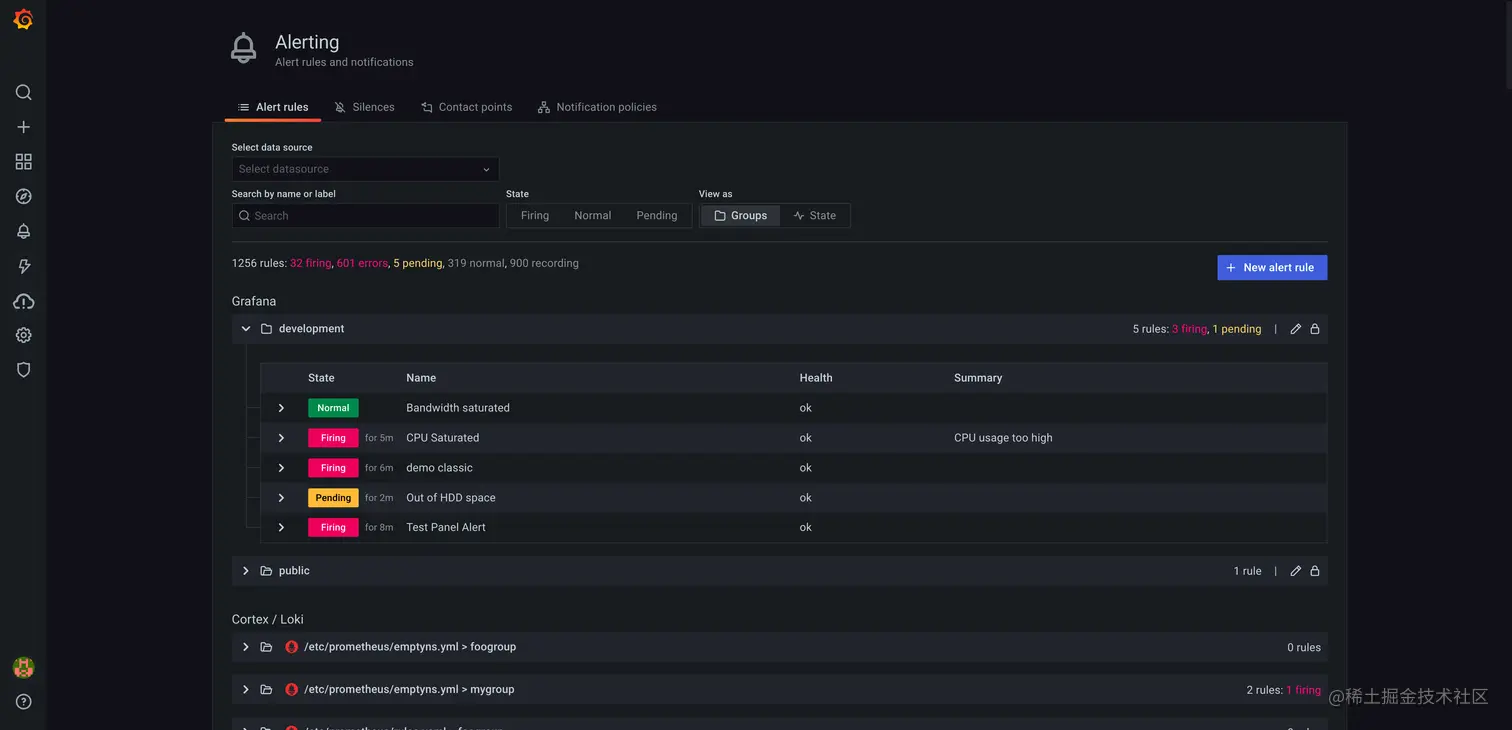
Task: View rules as State
Action: click(815, 216)
